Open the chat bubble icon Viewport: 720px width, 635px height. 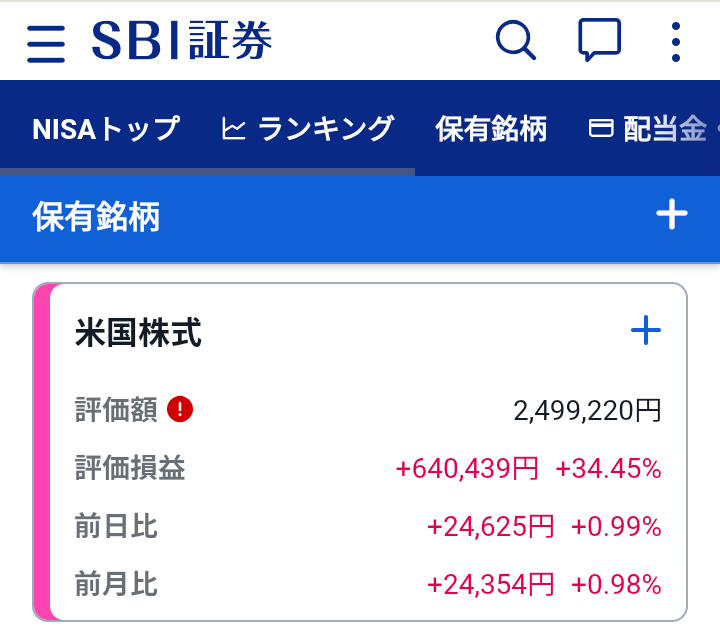(x=599, y=40)
